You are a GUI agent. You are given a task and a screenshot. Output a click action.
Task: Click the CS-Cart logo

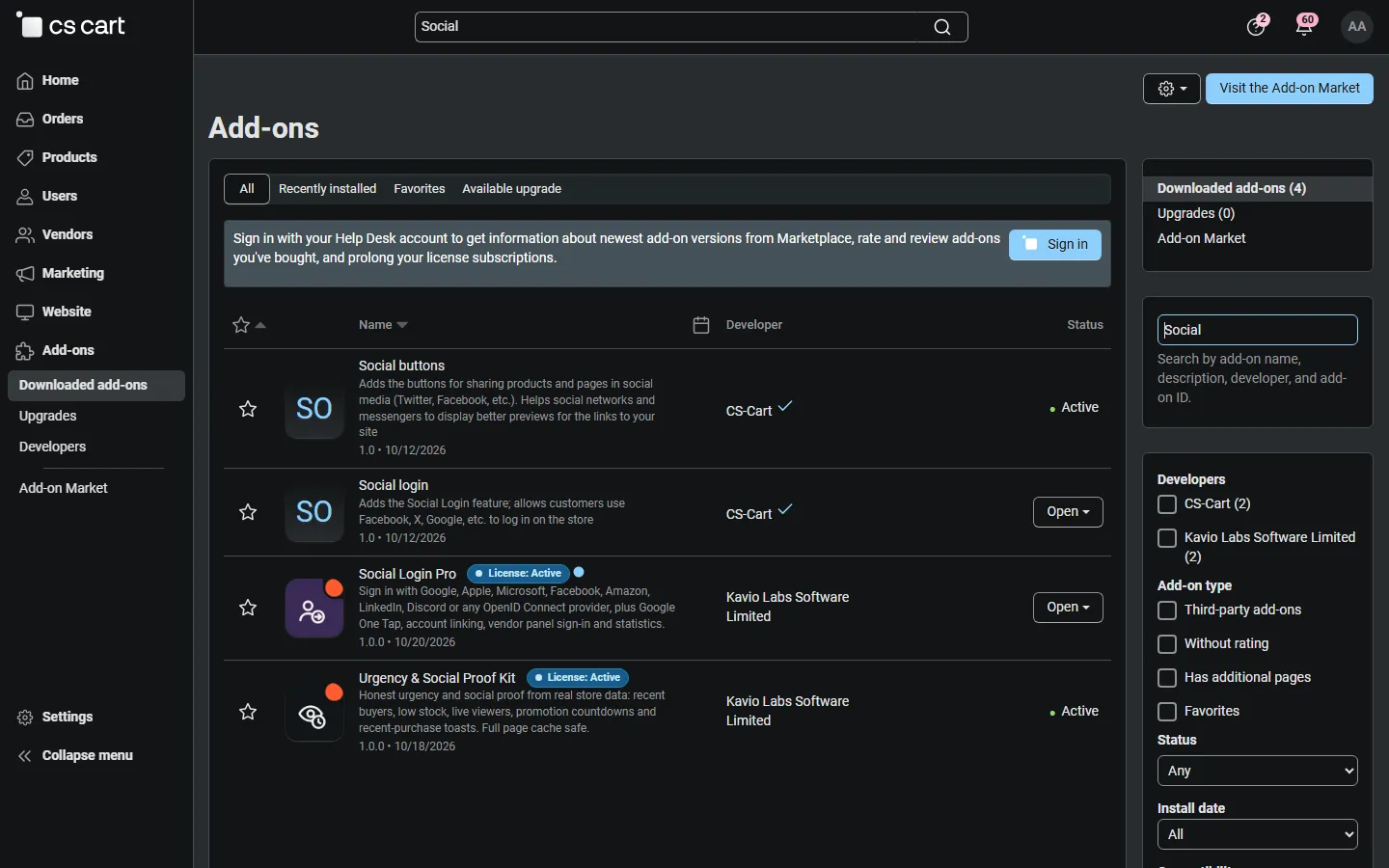[x=71, y=26]
